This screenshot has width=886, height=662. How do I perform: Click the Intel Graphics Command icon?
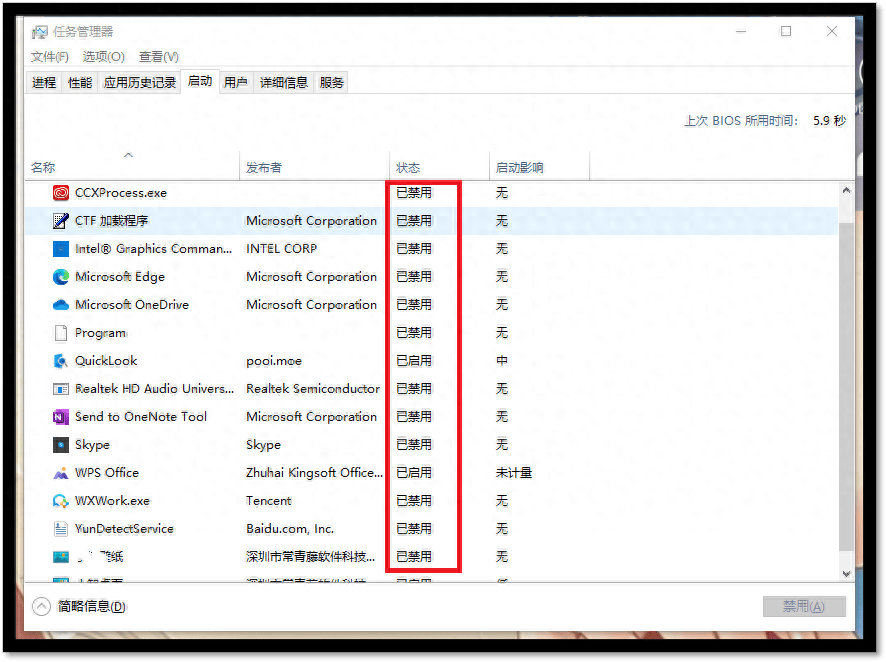60,249
